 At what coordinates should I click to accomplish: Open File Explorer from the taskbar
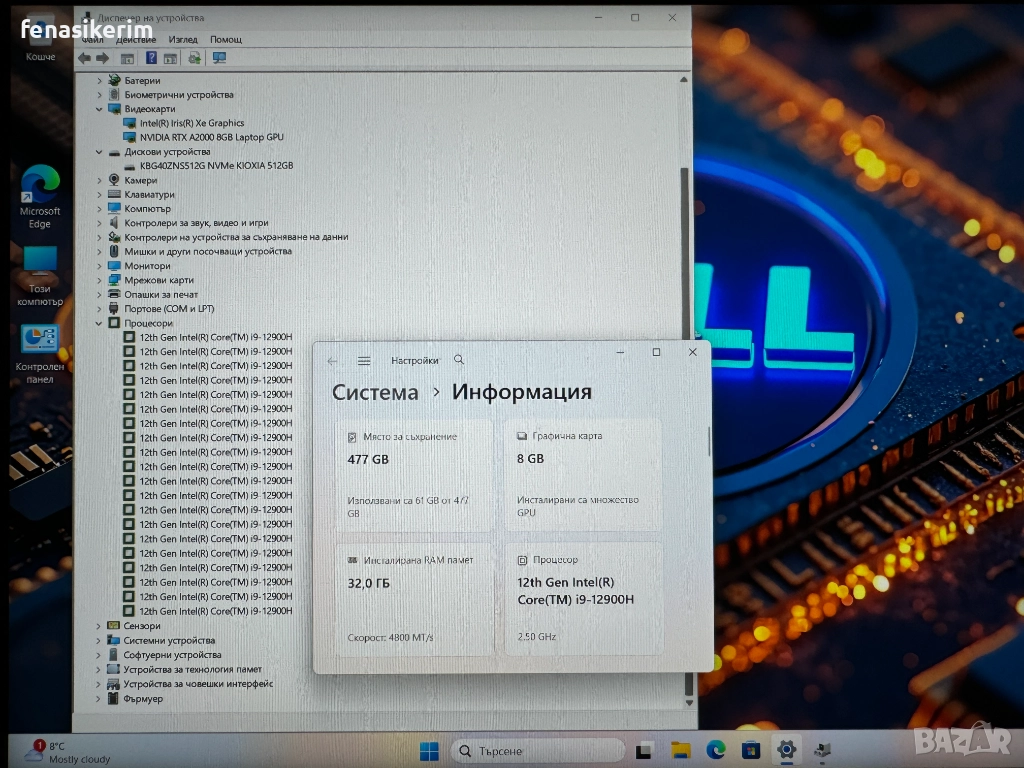[681, 750]
